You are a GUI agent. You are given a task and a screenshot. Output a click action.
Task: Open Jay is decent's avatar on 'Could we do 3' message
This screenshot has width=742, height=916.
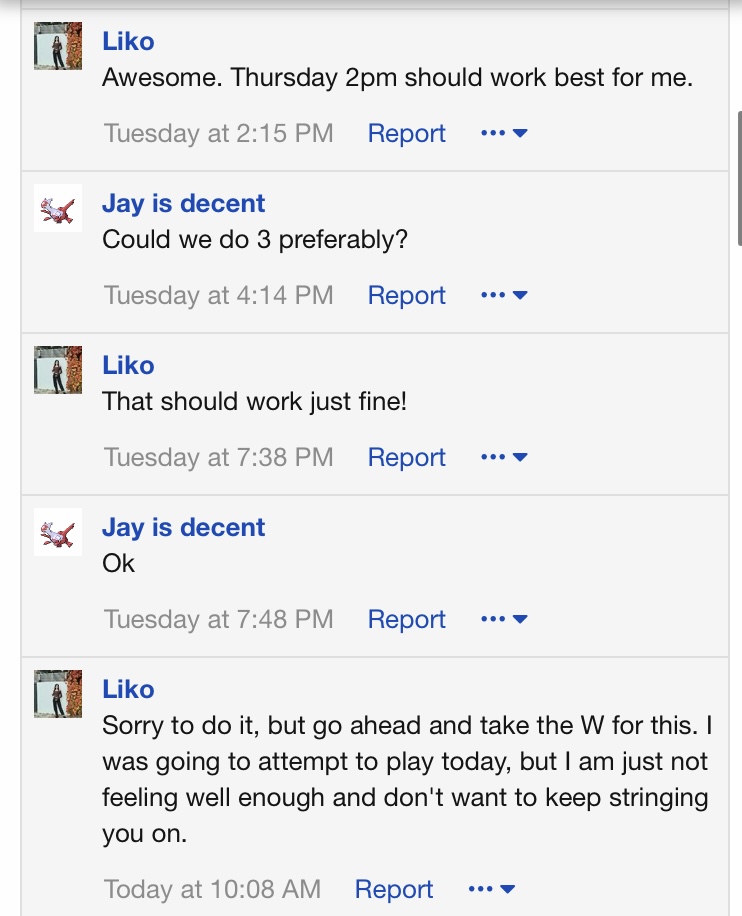58,208
